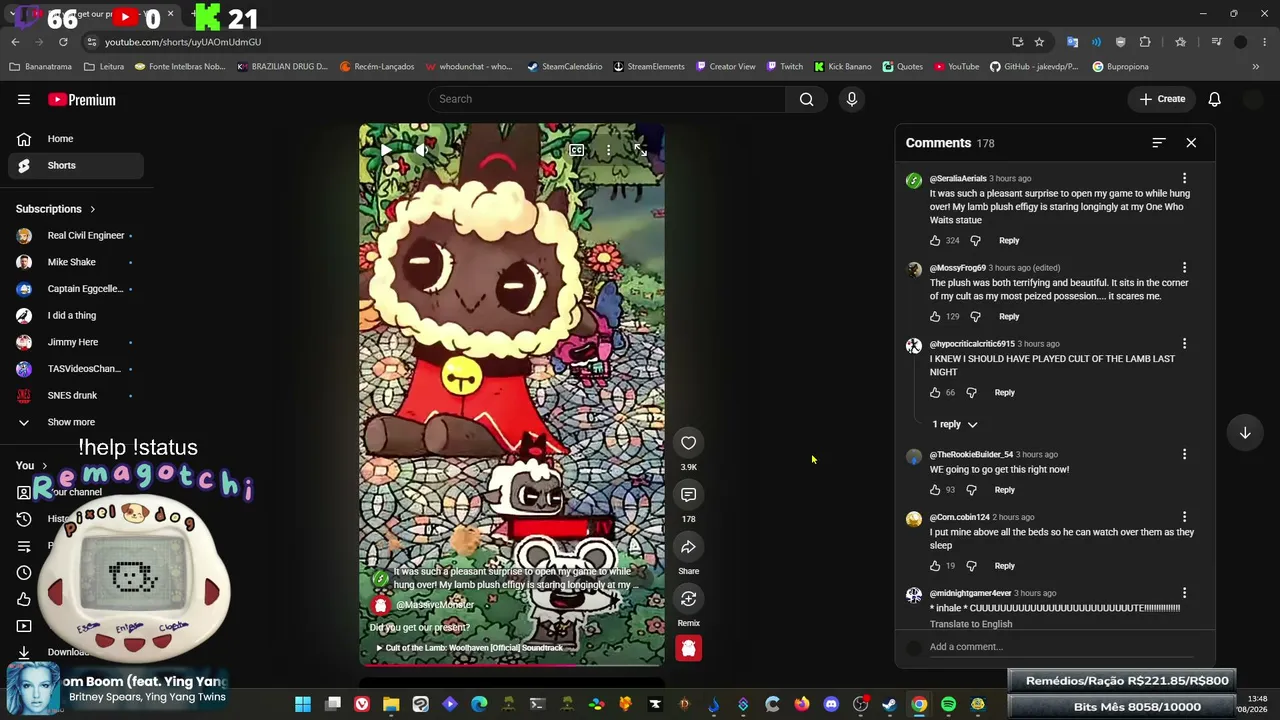This screenshot has width=1280, height=720.
Task: Open the Twitch bookmark
Action: click(785, 67)
